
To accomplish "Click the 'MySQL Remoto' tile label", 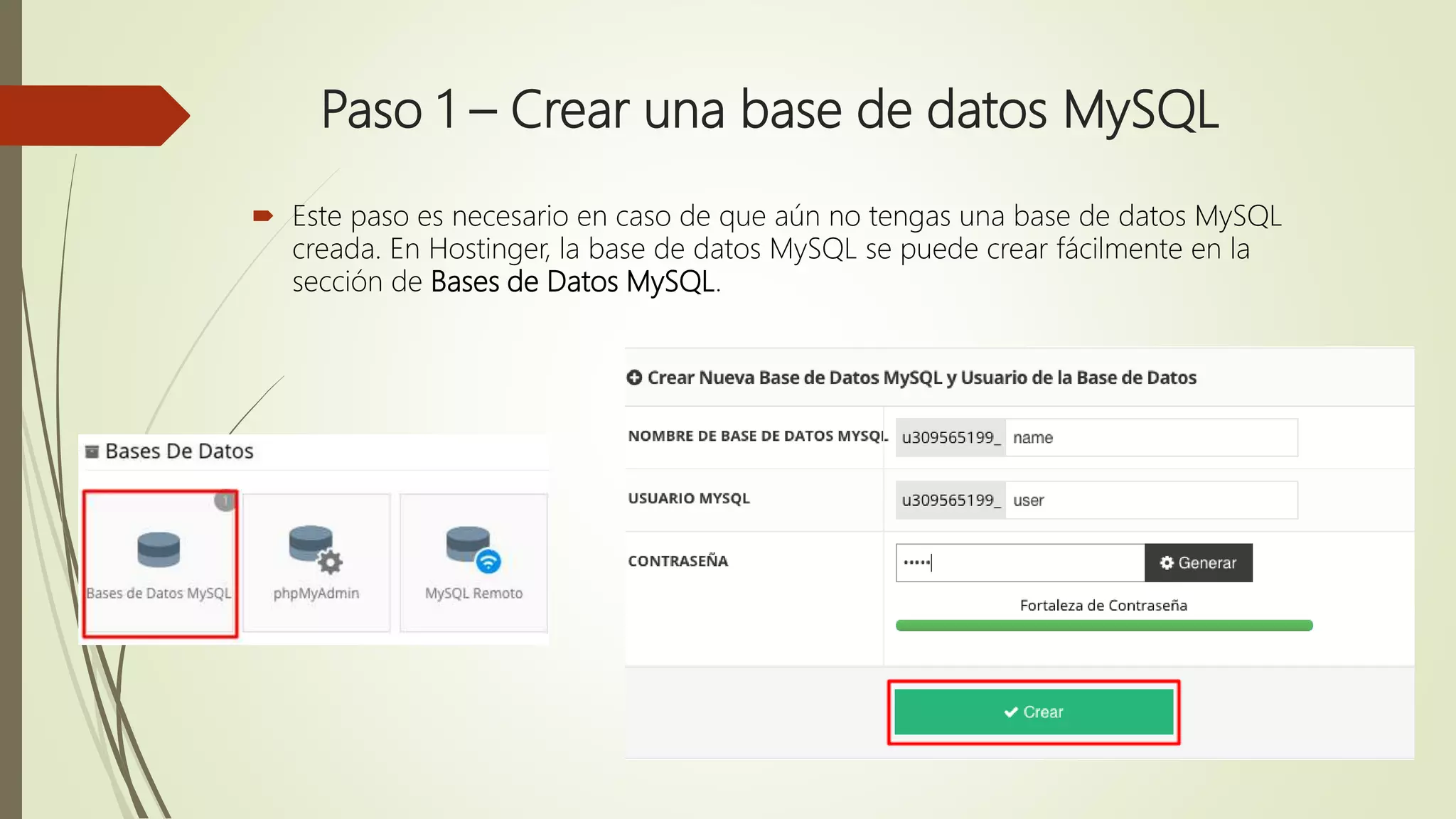I will pyautogui.click(x=473, y=593).
